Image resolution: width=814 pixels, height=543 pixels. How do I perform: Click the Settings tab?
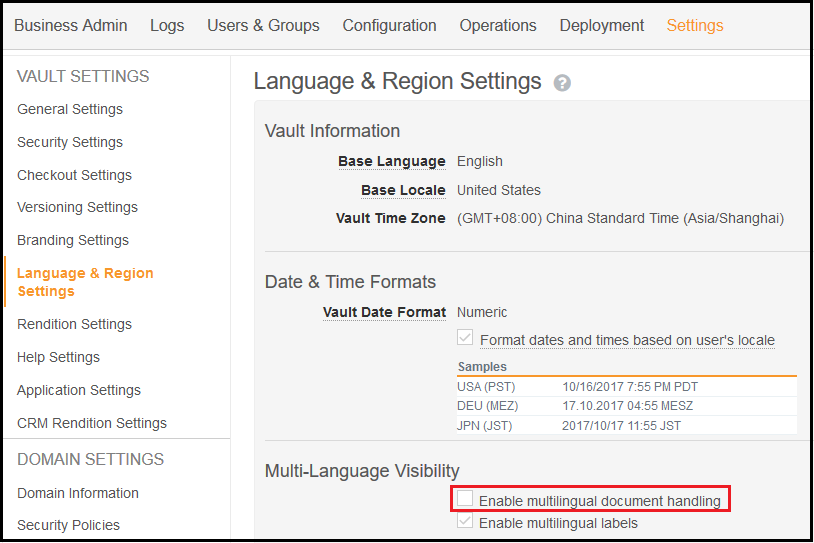[695, 26]
